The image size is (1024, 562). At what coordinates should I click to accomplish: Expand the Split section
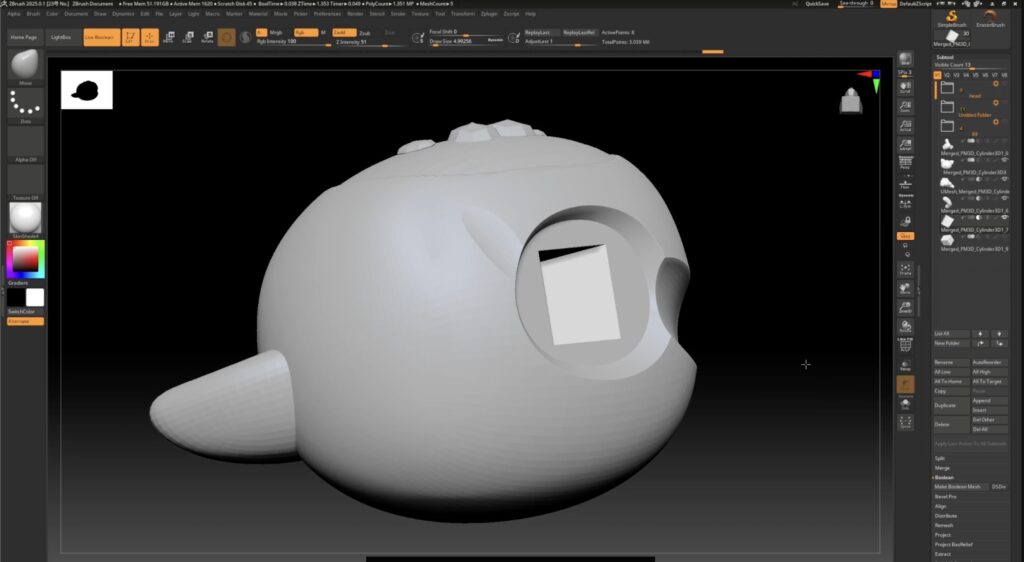(940, 458)
